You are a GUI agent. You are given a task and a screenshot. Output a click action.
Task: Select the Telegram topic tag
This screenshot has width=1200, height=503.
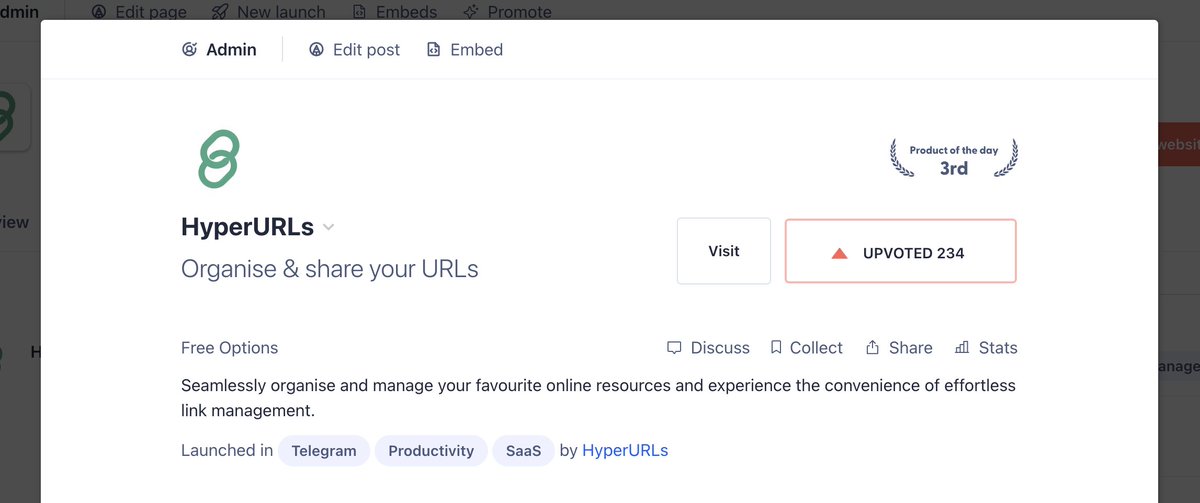pos(324,451)
